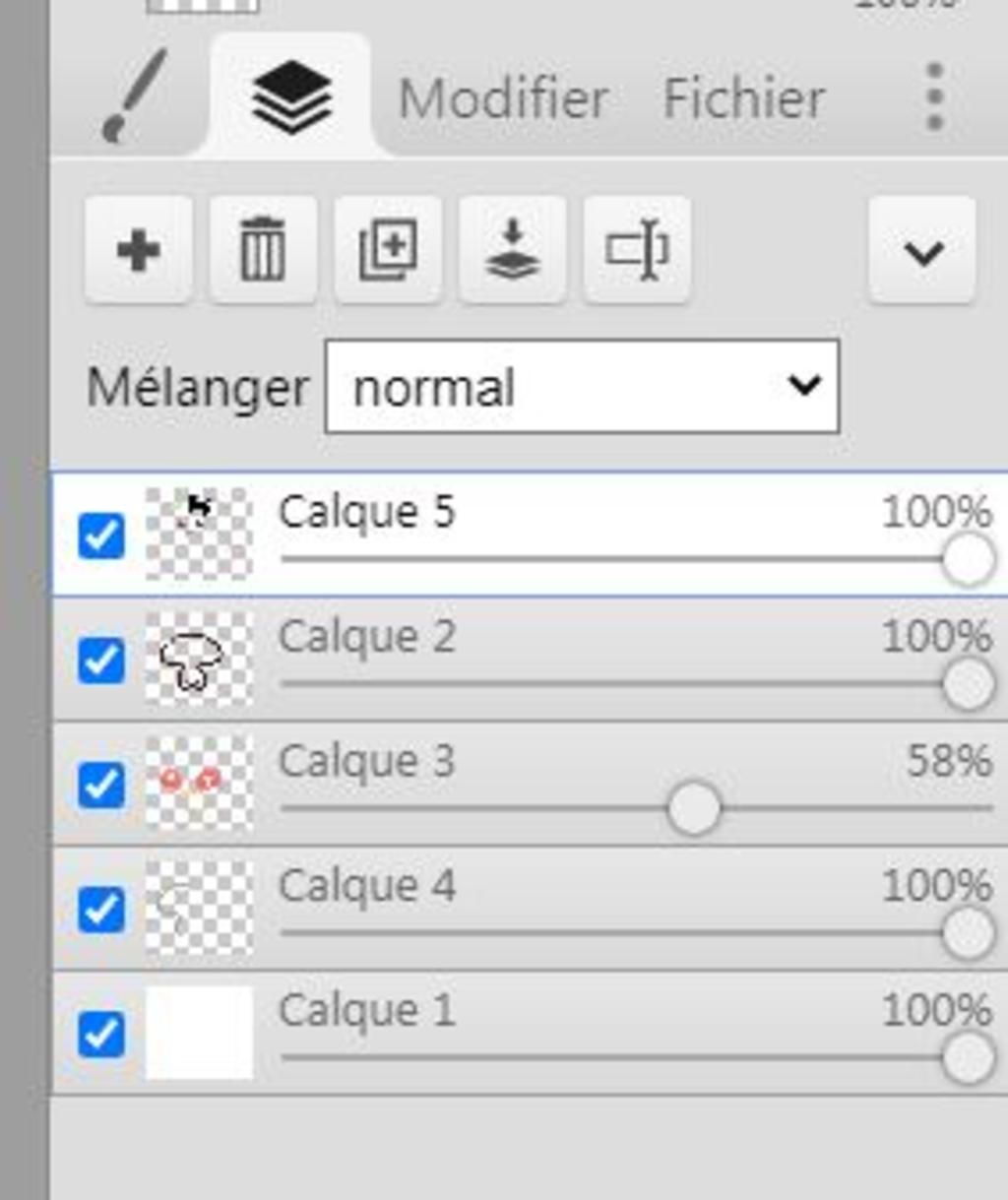Screen dimensions: 1008x1200
Task: Select the Calque 2 layer name
Action: pos(366,637)
